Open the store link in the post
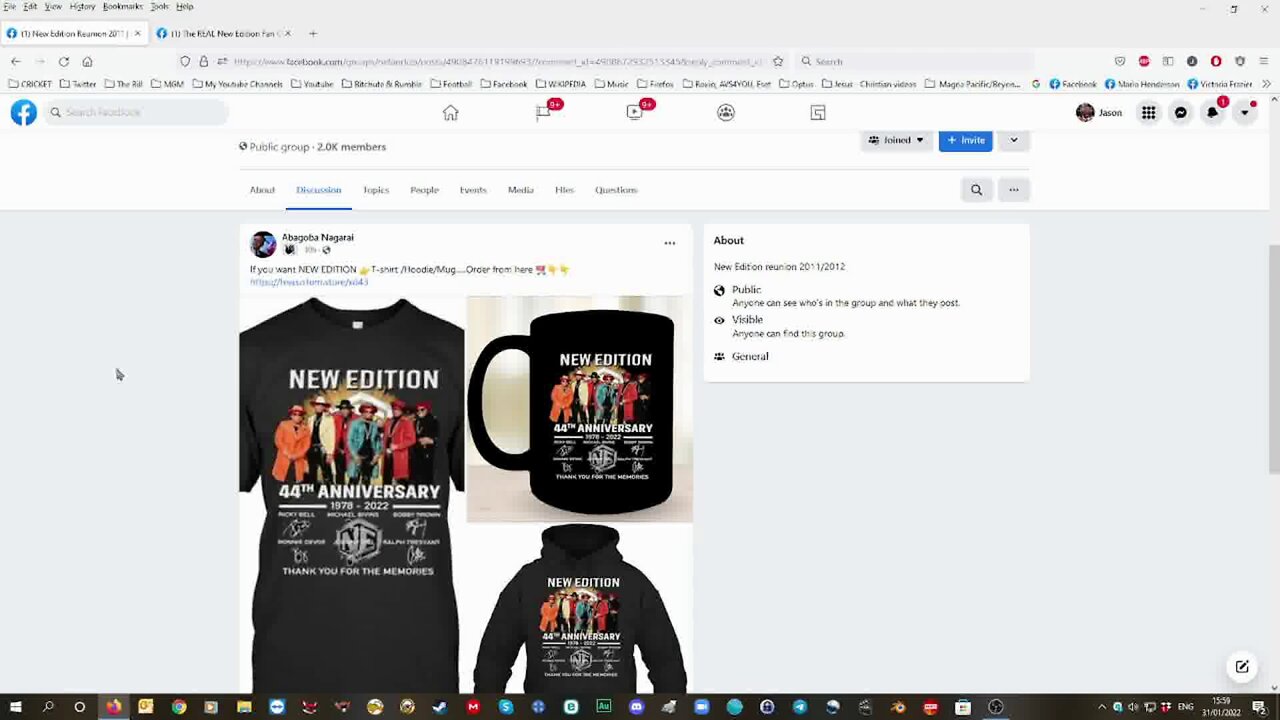 coord(309,282)
